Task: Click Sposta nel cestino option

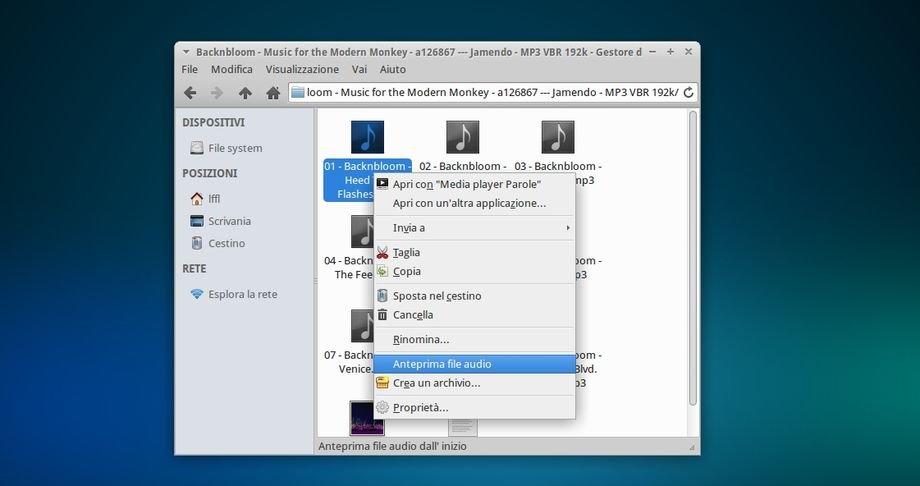Action: 437,296
